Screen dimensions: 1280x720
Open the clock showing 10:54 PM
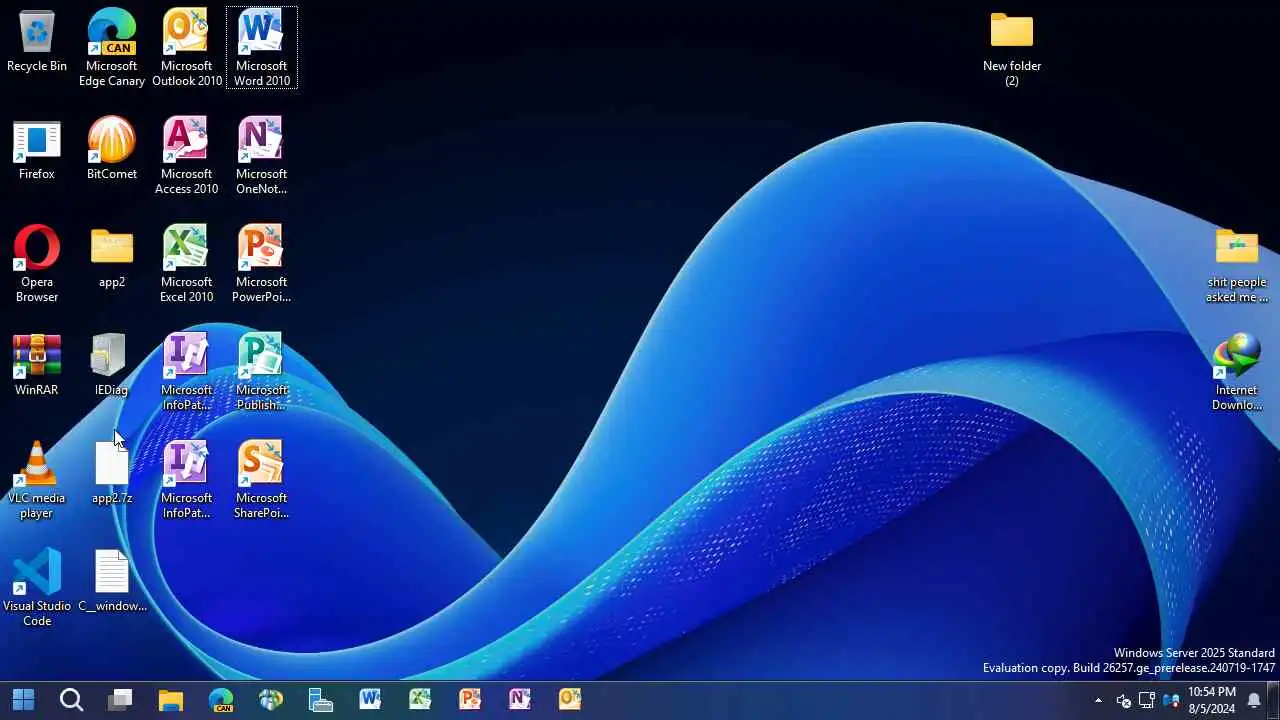[x=1211, y=700]
